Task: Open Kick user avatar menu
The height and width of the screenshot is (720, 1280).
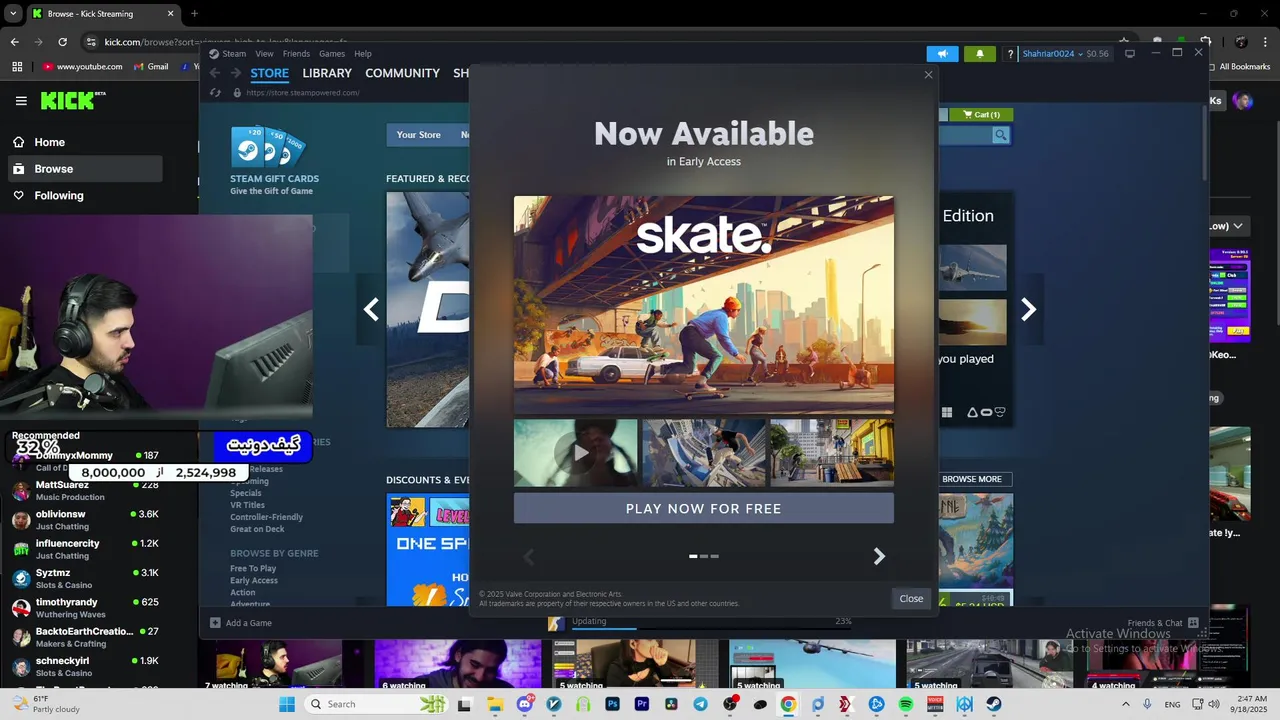Action: point(1242,101)
